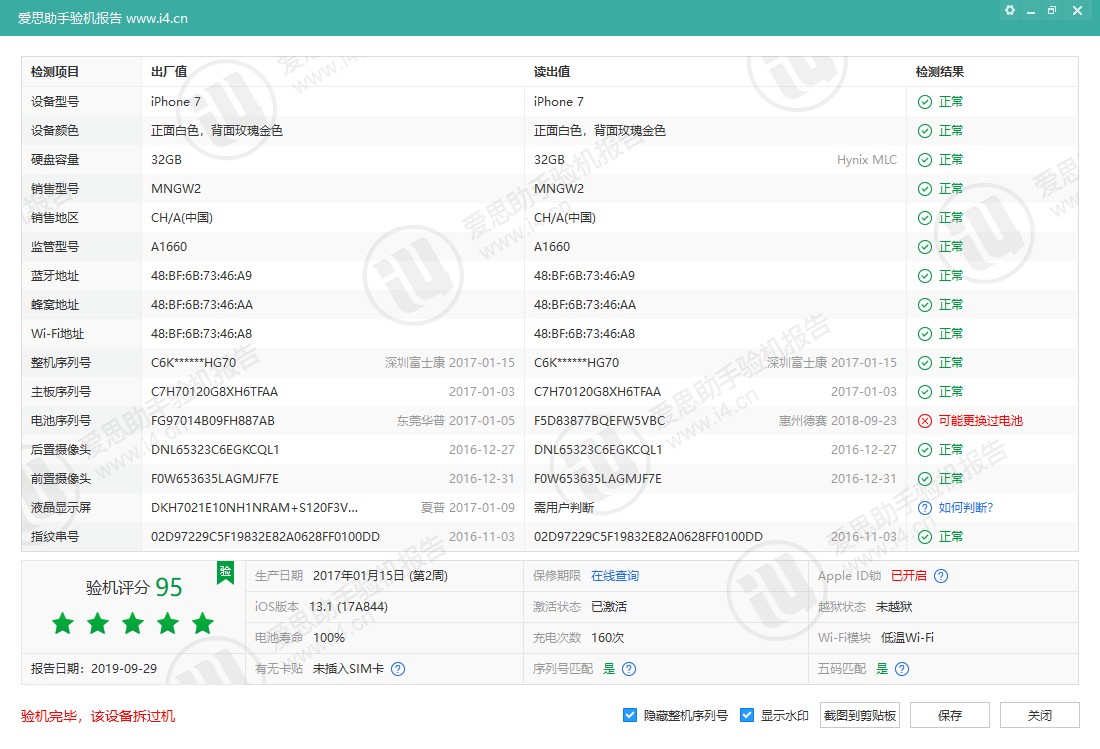Click 低温Wi-Fi module value
The height and width of the screenshot is (749, 1100).
907,637
